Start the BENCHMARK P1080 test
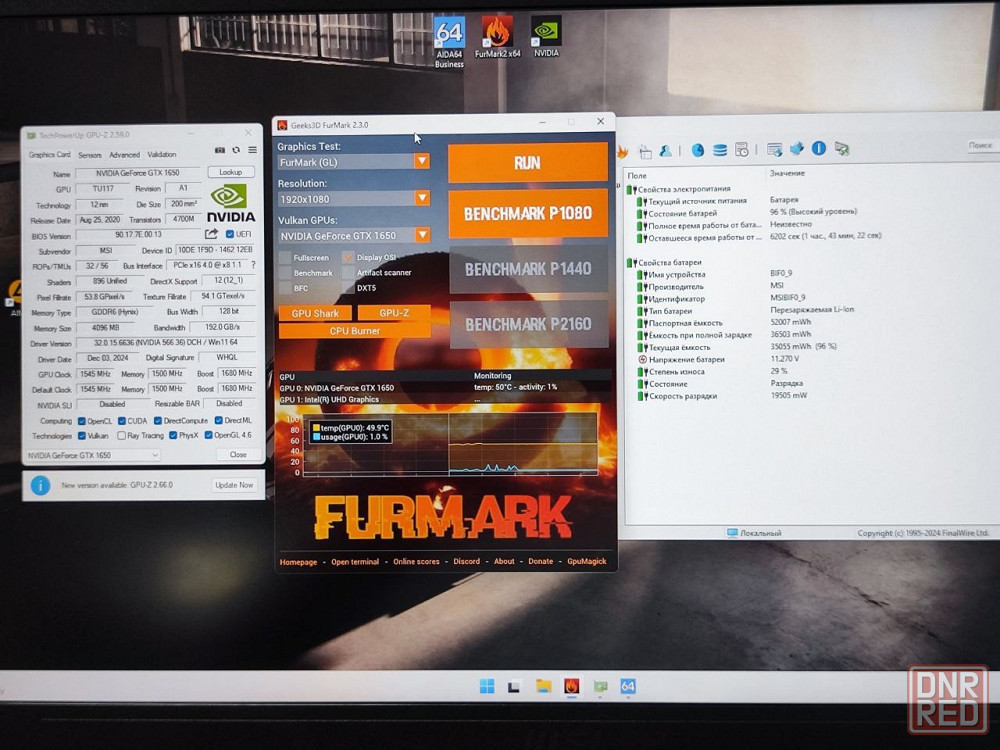The image size is (1000, 750). click(528, 213)
